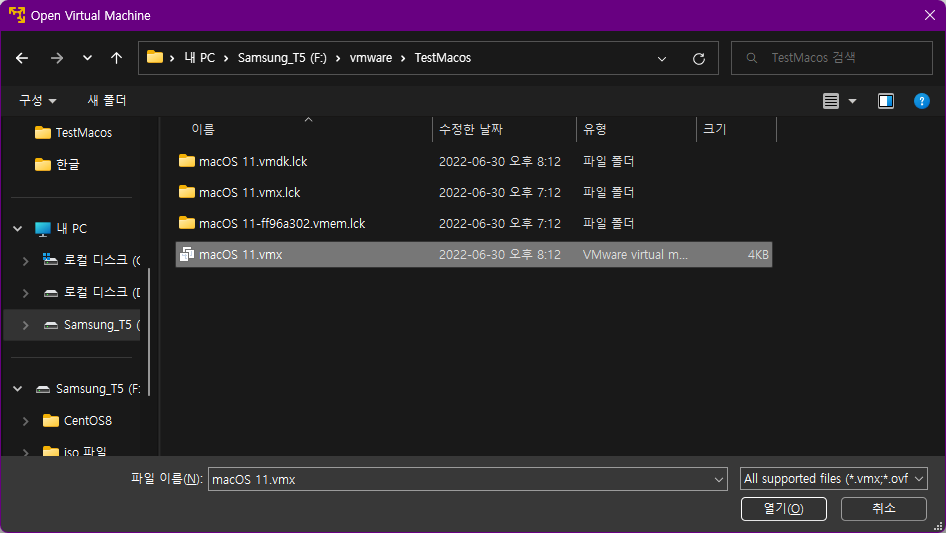Toggle the preview pane icon

point(886,101)
